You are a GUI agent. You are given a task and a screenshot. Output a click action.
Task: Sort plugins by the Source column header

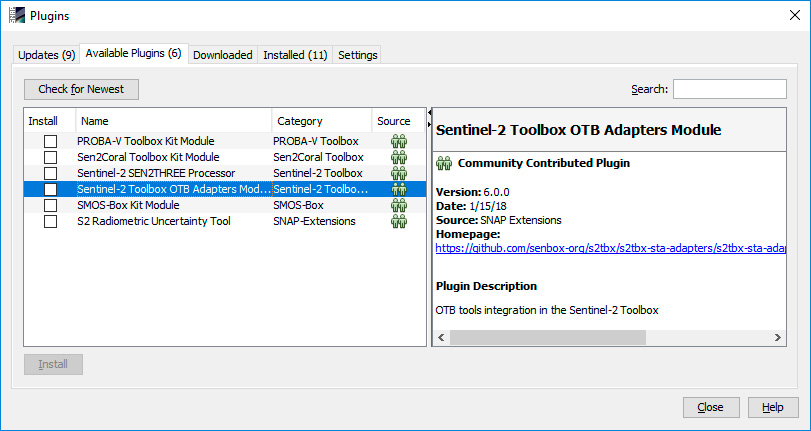coord(398,121)
